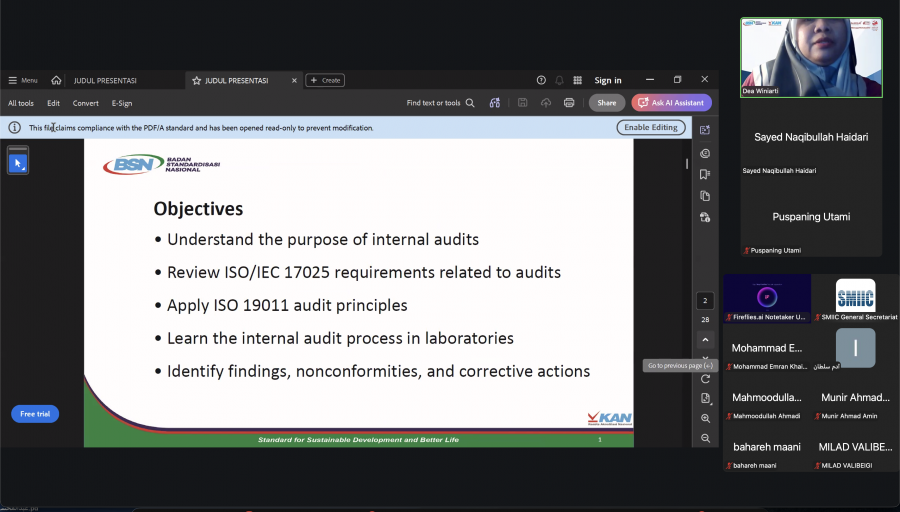Viewport: 900px width, 512px height.
Task: Open the bookmarks panel icon
Action: (x=705, y=174)
